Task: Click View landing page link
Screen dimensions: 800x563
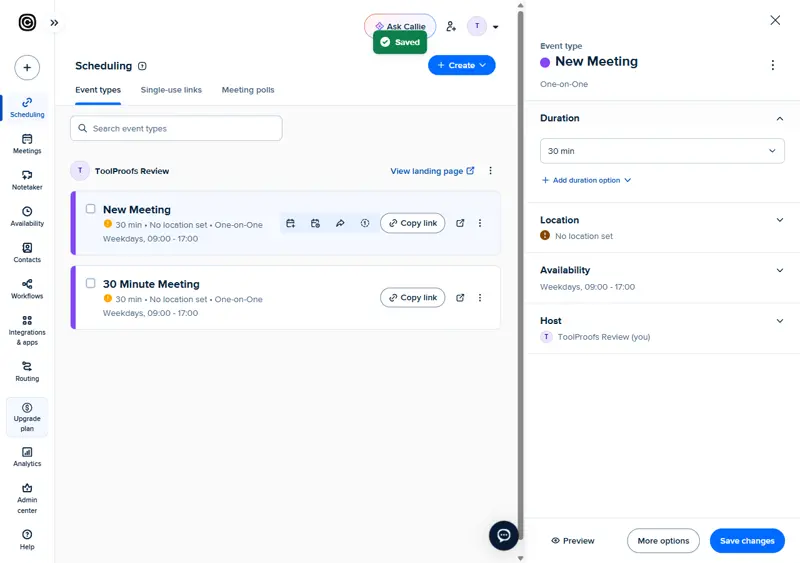Action: coord(432,171)
